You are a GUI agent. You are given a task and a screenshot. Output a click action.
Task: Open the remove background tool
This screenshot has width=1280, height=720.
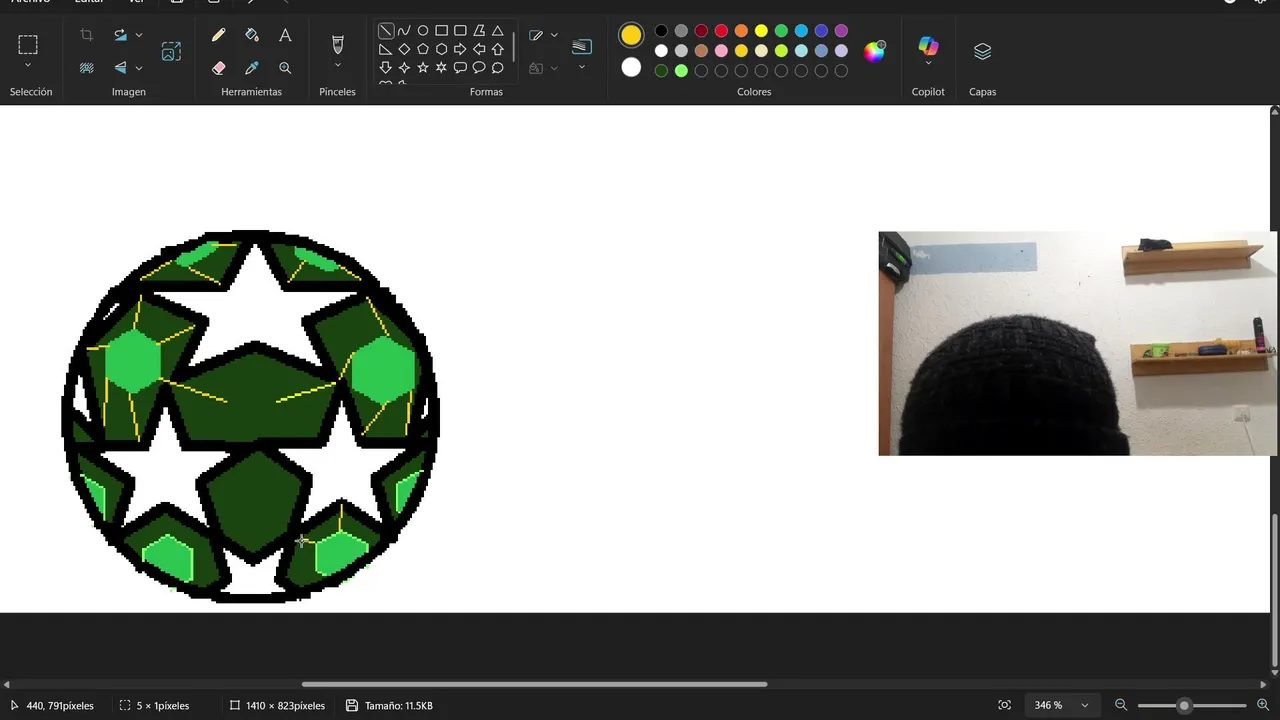click(x=87, y=68)
